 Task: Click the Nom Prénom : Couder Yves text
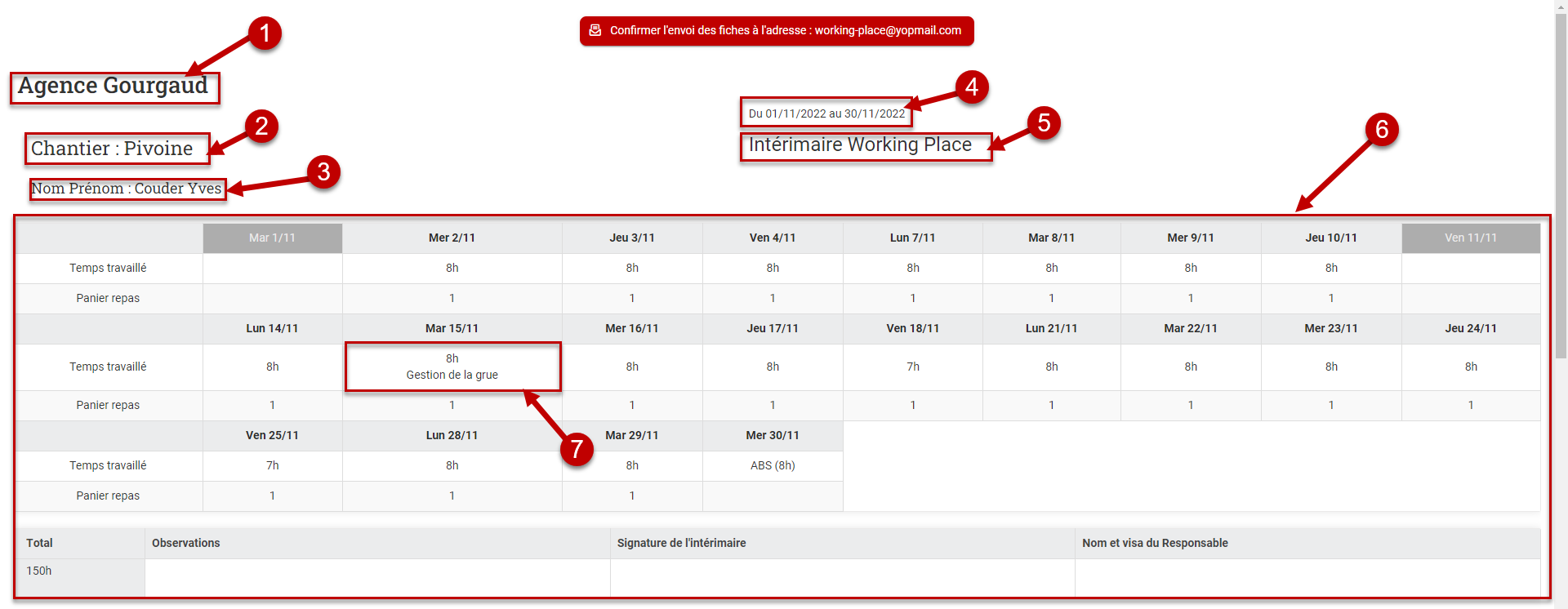[x=127, y=189]
